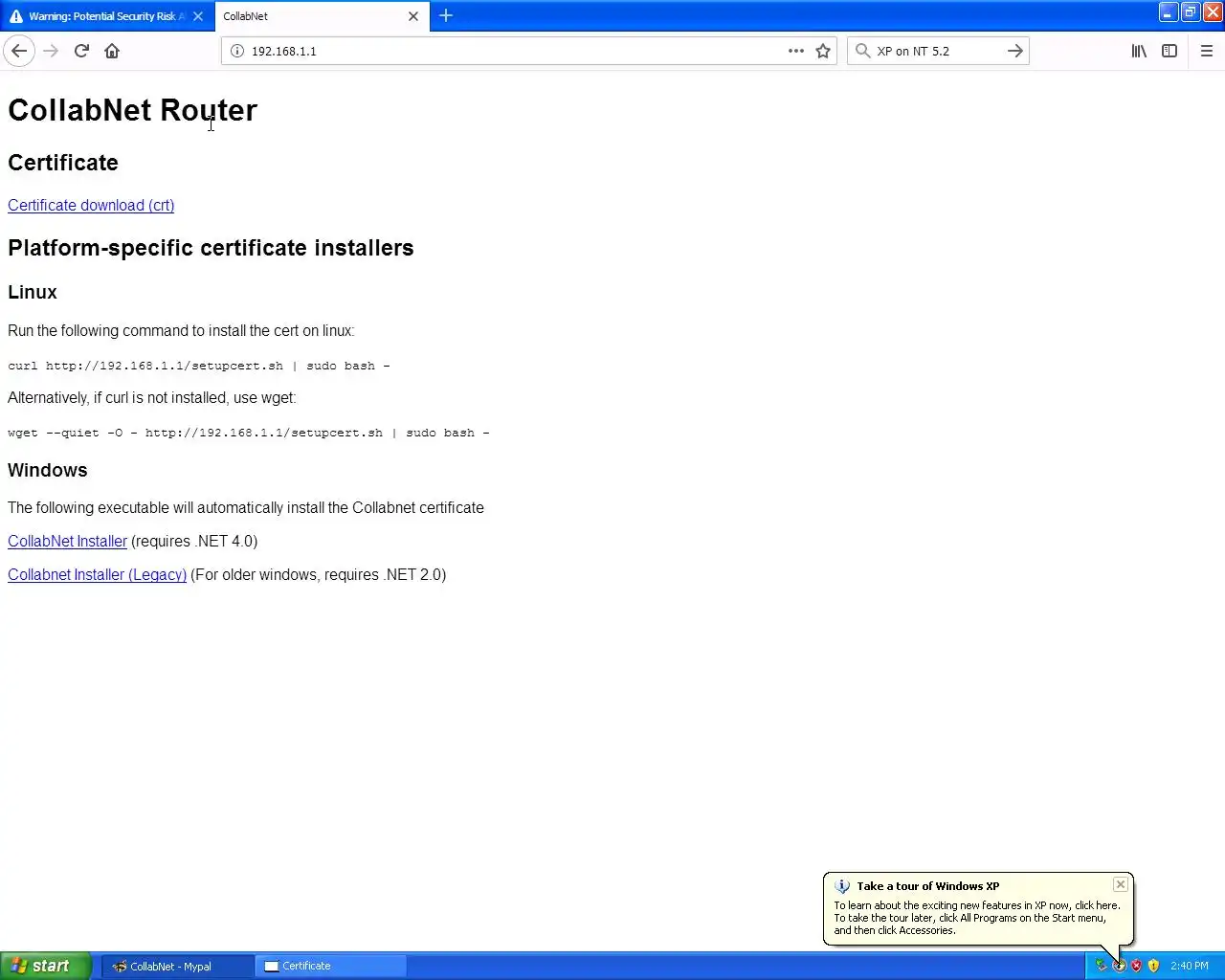This screenshot has width=1225, height=980.
Task: Minimize the browser window
Action: pos(1169,12)
